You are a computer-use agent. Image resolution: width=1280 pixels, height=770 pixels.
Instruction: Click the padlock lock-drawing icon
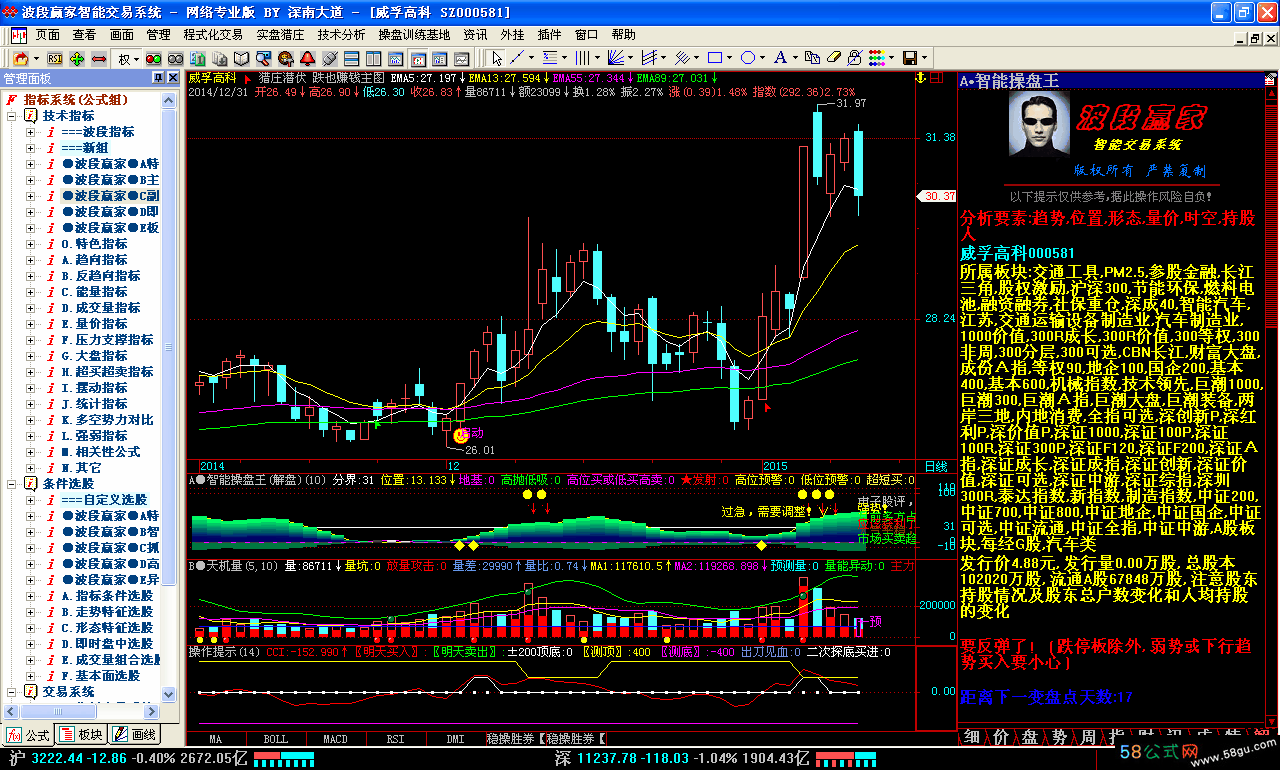(854, 58)
